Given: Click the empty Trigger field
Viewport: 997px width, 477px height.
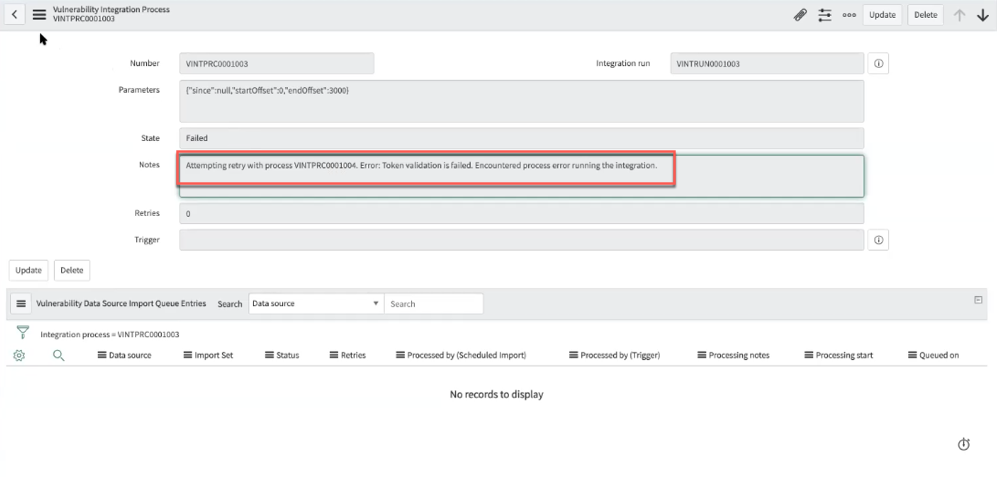Looking at the screenshot, I should tap(521, 240).
